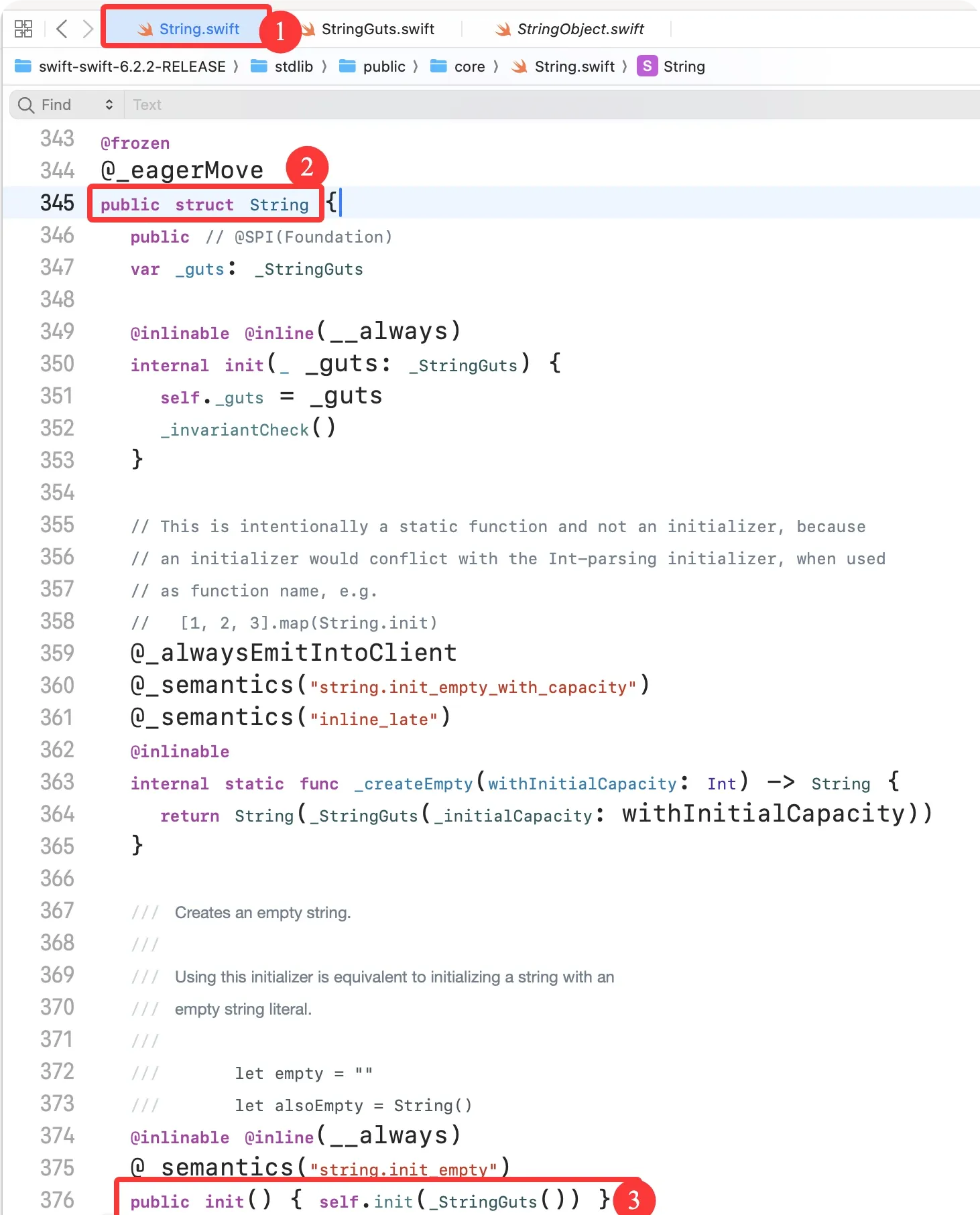Click 'let alsoEmpty = String()' comment line
Image resolution: width=980 pixels, height=1215 pixels.
pos(353,1105)
